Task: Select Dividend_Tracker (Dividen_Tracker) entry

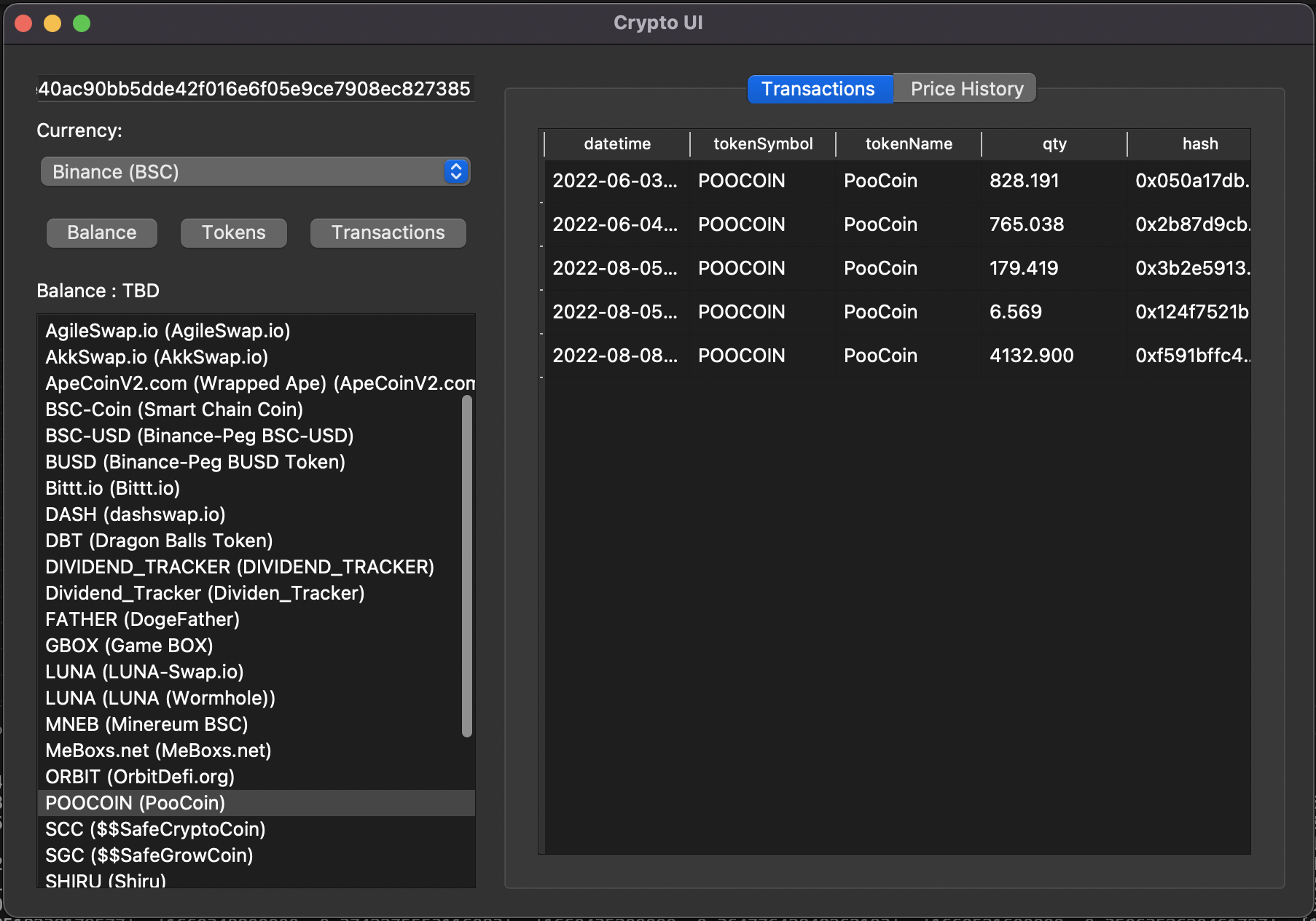Action: tap(256, 593)
